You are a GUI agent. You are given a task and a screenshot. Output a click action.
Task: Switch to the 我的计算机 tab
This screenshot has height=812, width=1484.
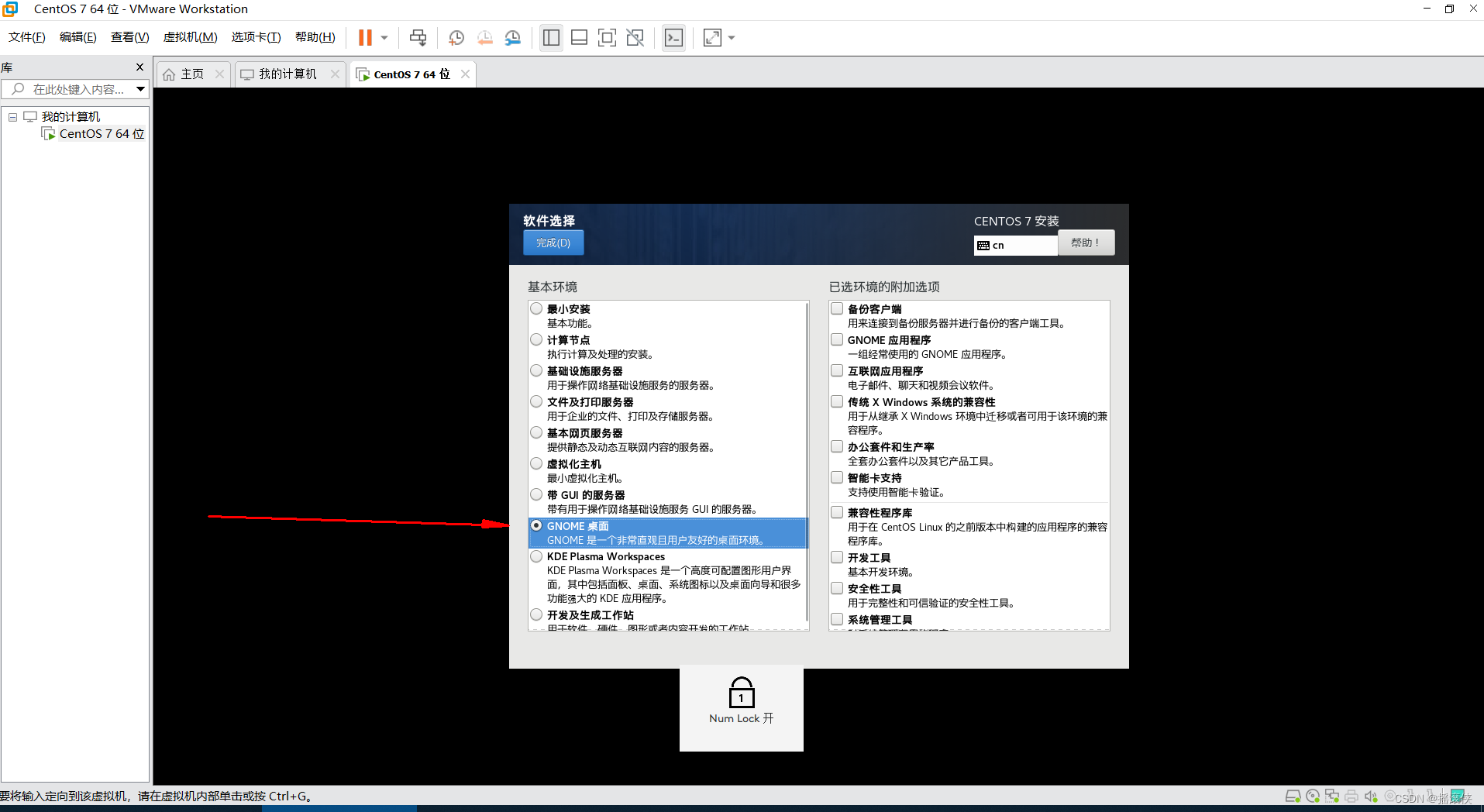click(x=288, y=74)
